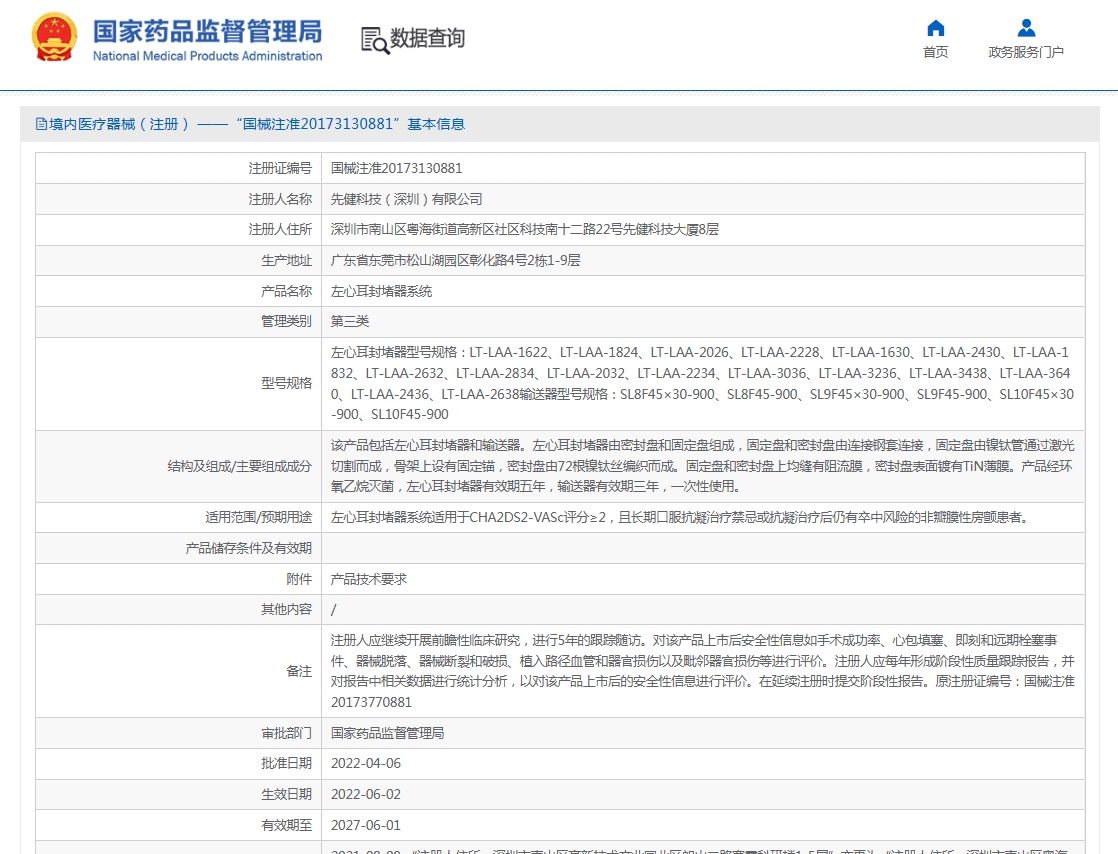
Task: Select the 2027-06-01 date
Action: pyautogui.click(x=366, y=825)
